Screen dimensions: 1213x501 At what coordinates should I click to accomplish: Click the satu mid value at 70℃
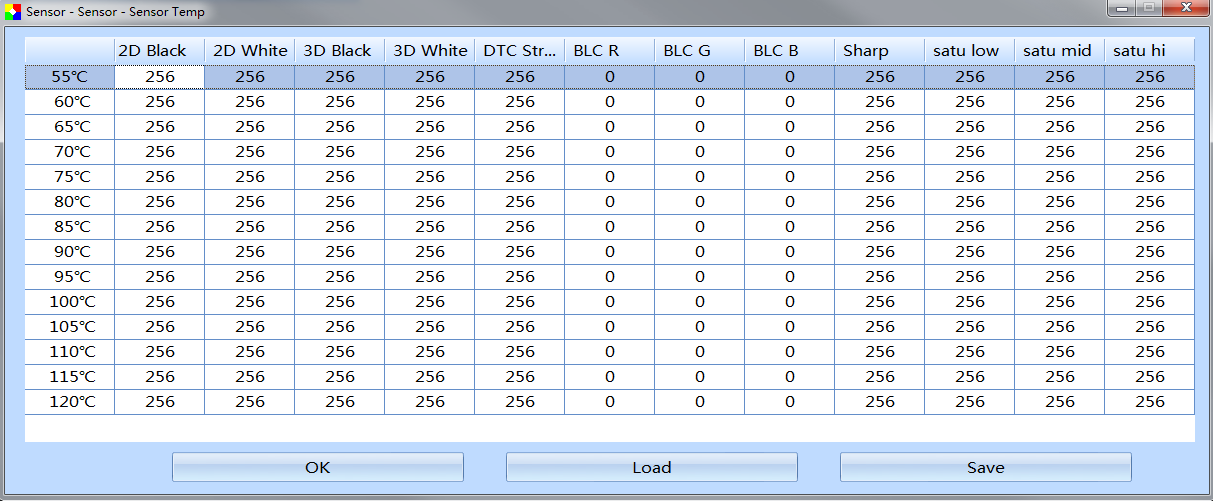(x=1060, y=152)
